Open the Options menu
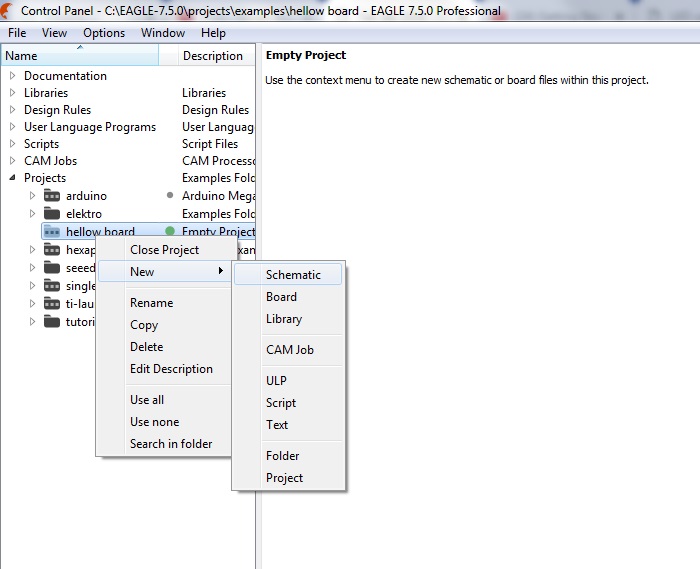This screenshot has width=700, height=569. click(104, 33)
